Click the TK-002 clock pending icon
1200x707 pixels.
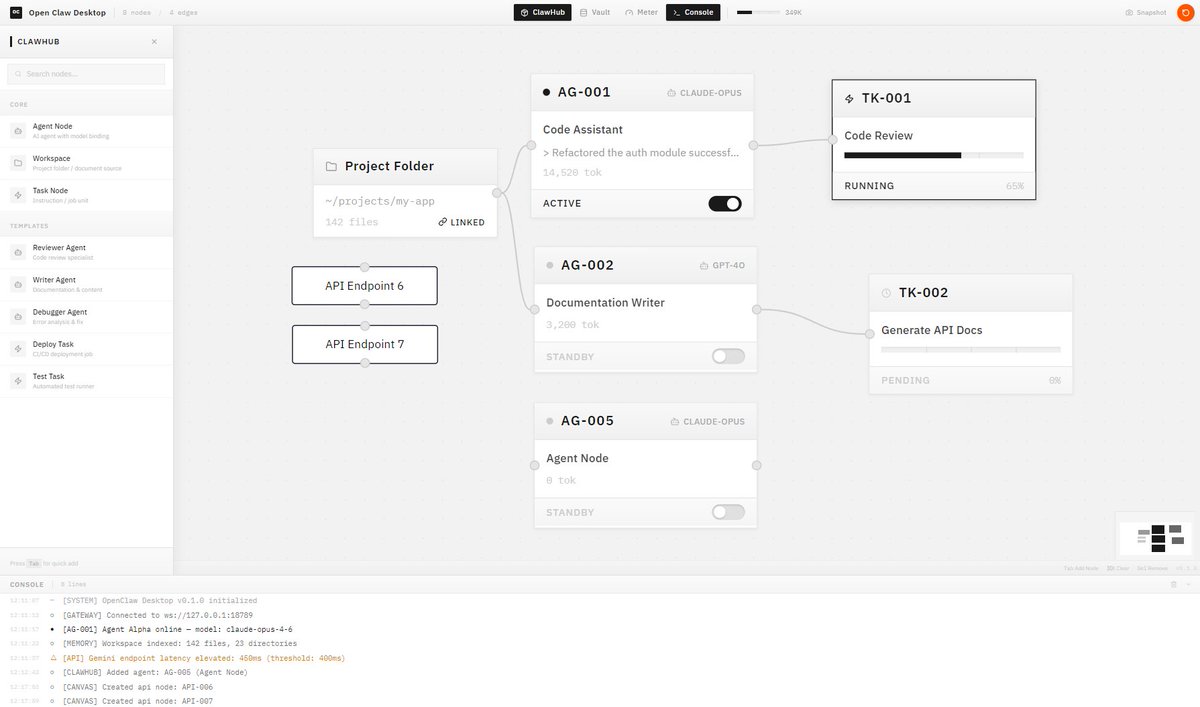pyautogui.click(x=886, y=293)
